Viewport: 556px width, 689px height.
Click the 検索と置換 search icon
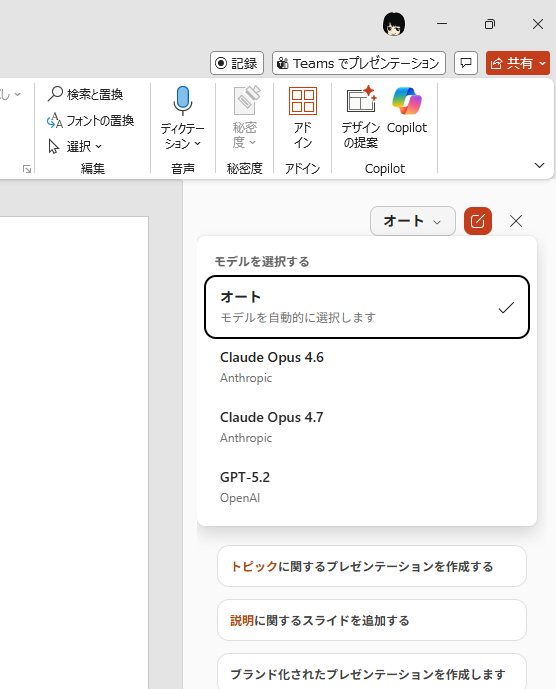[x=55, y=94]
